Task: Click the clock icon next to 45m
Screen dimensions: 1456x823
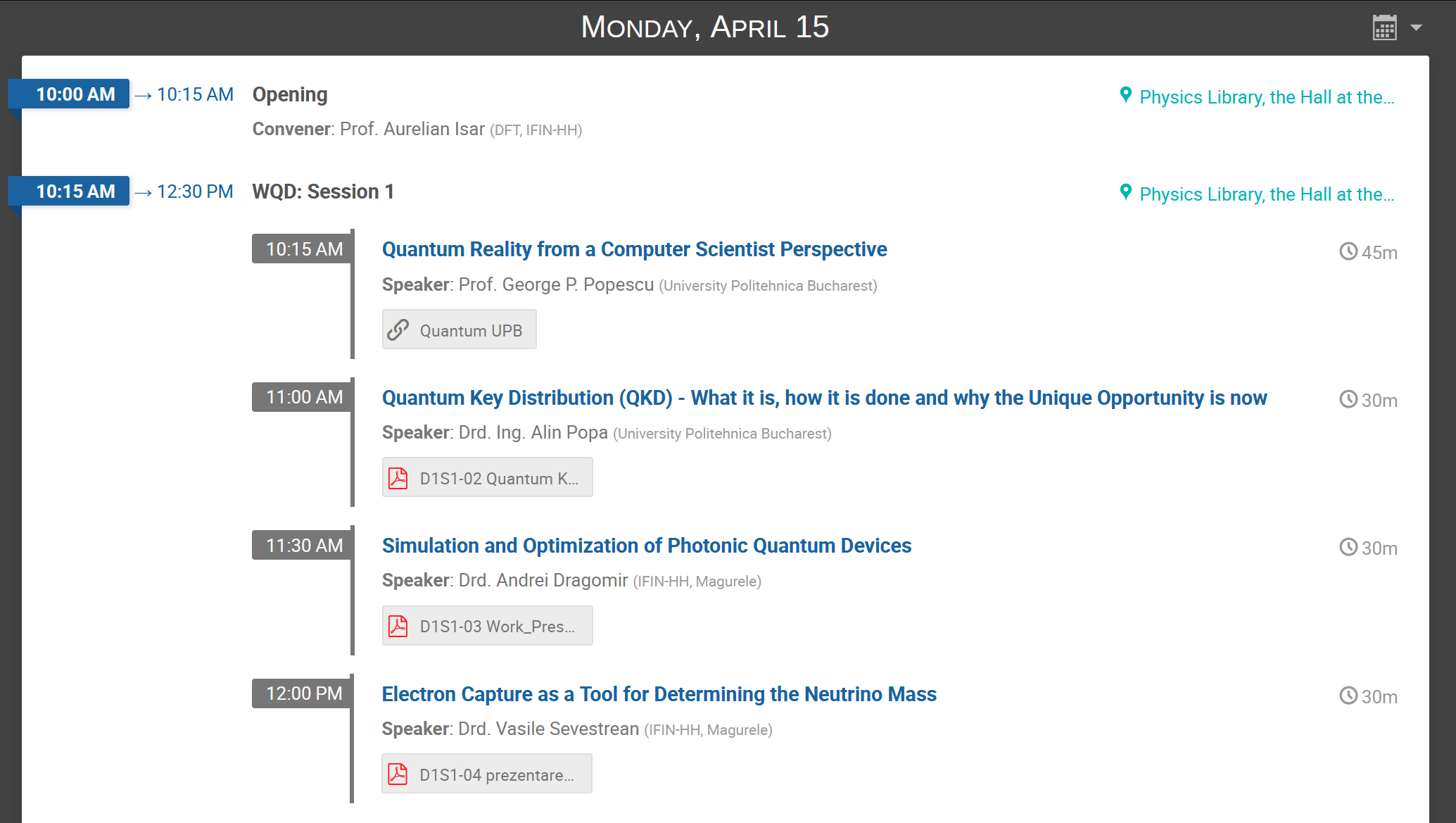Action: tap(1348, 251)
